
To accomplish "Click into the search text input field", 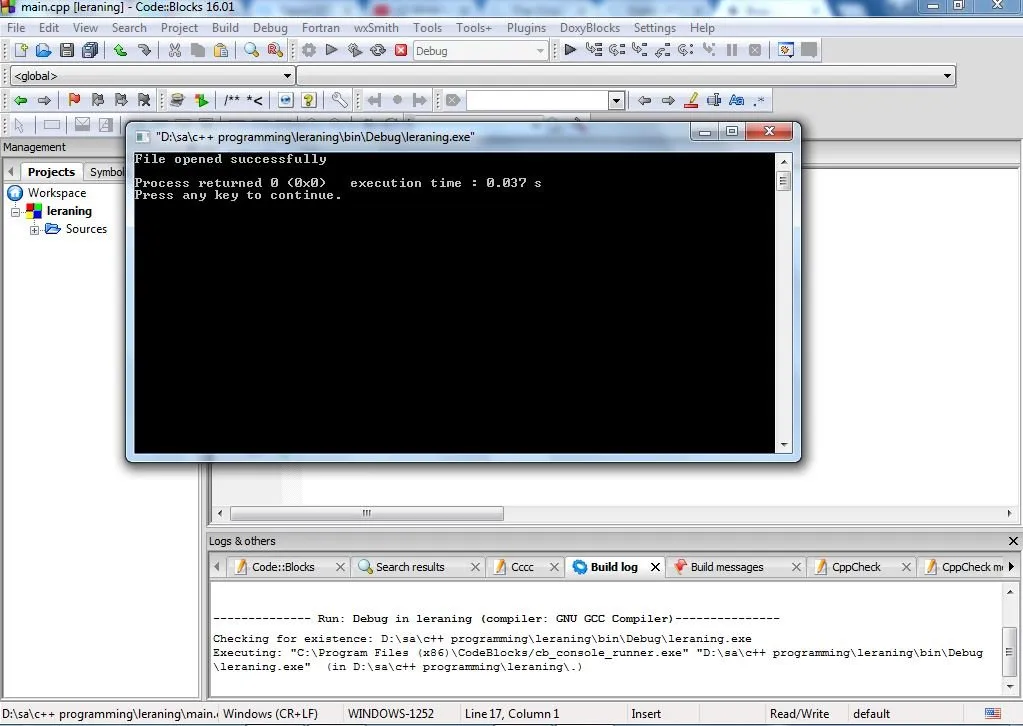I will pos(537,100).
